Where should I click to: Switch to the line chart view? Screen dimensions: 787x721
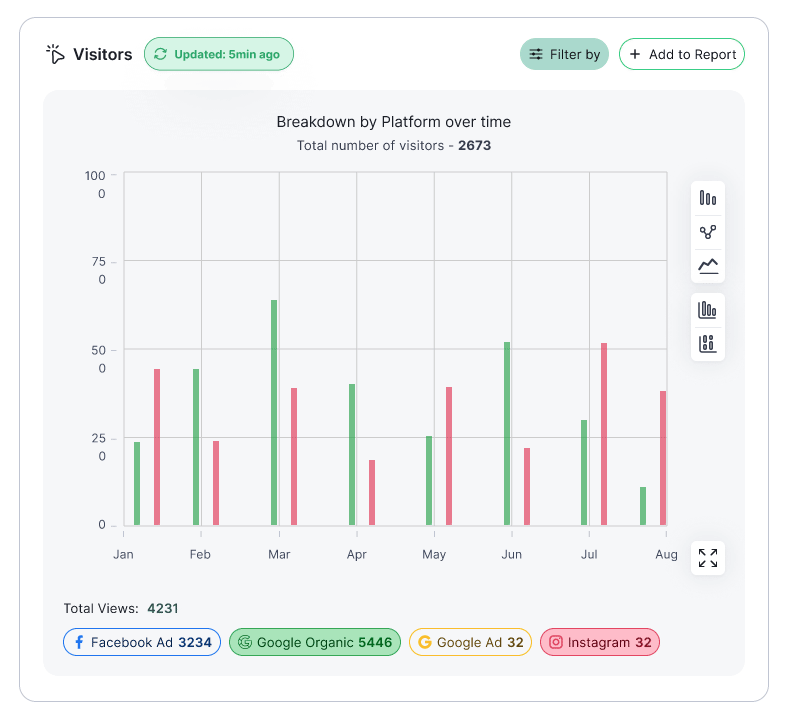(x=708, y=266)
